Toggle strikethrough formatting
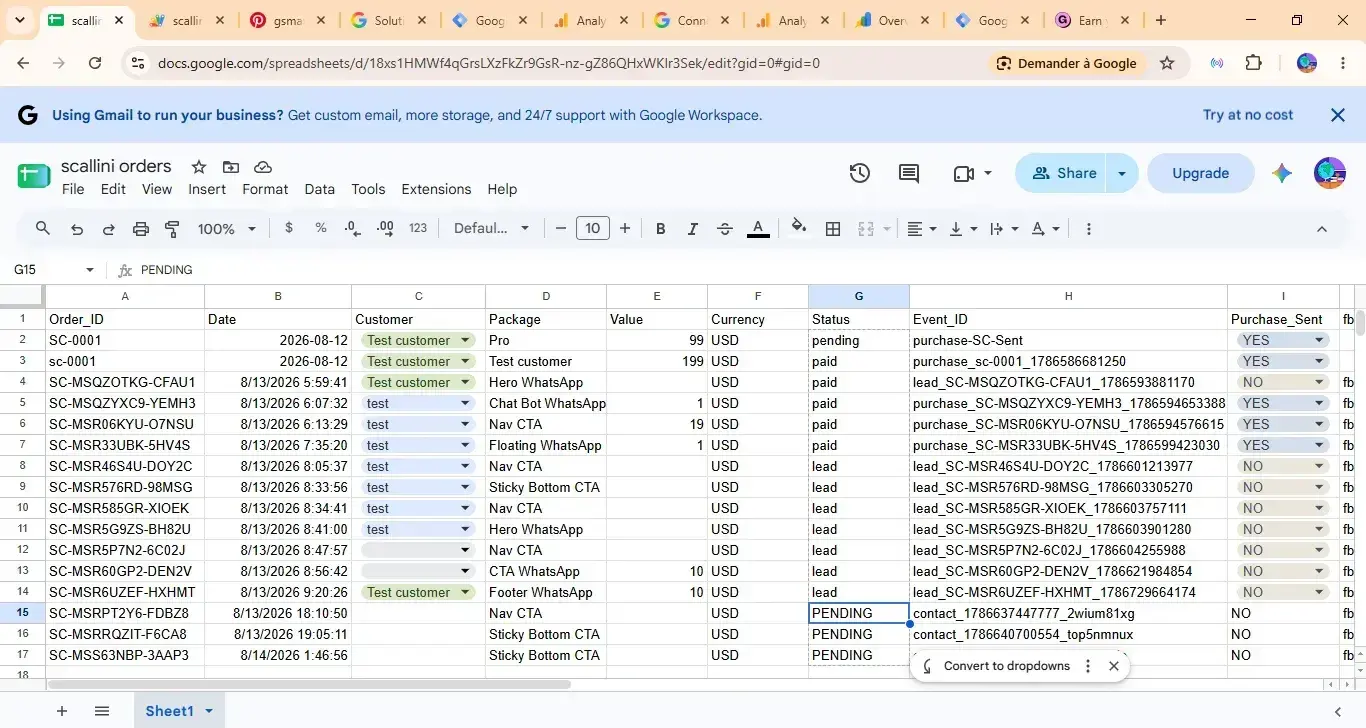 [x=725, y=229]
